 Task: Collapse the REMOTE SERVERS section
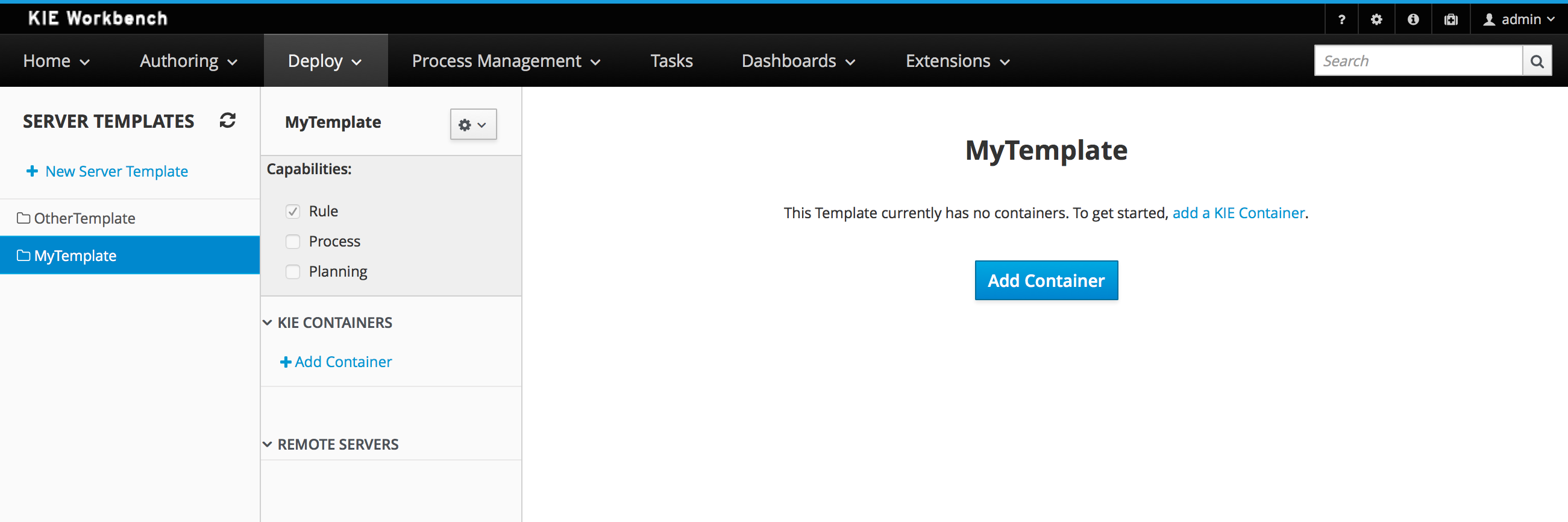267,445
